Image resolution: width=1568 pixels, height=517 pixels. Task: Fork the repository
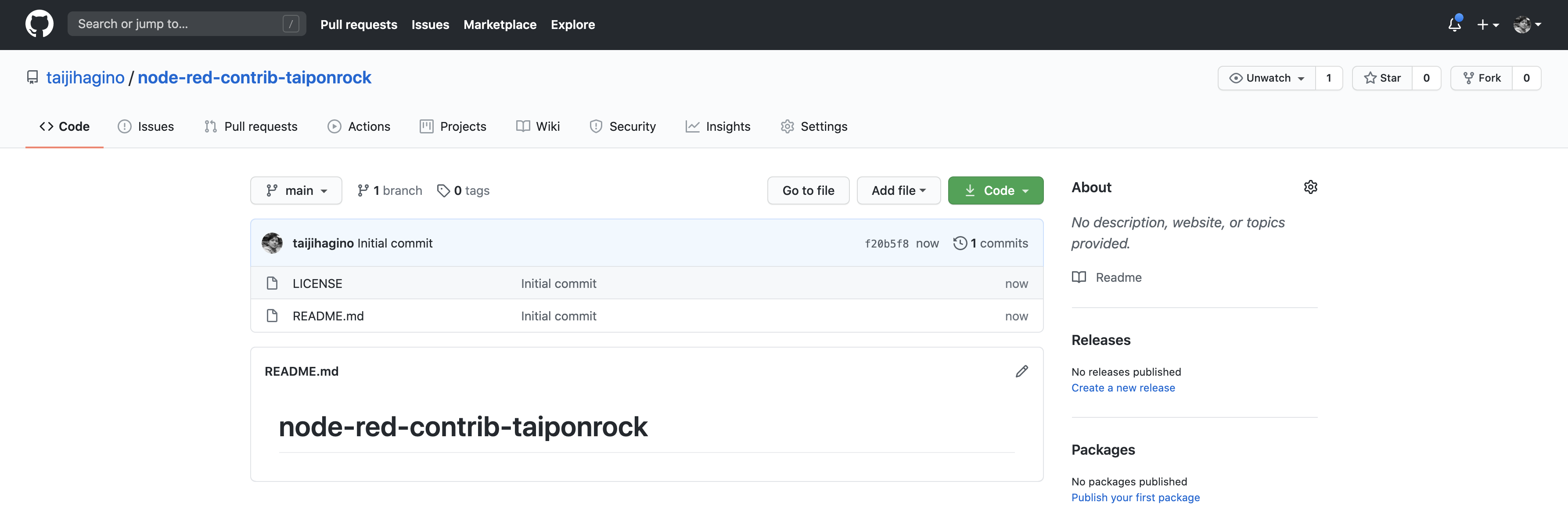[1482, 78]
